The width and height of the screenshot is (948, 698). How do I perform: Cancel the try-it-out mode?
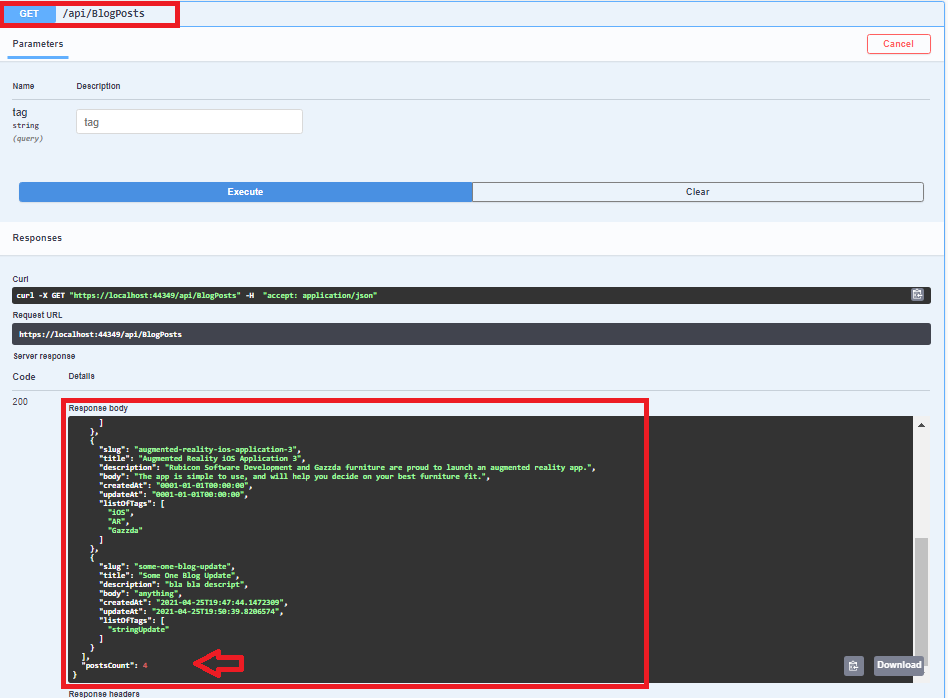(898, 44)
